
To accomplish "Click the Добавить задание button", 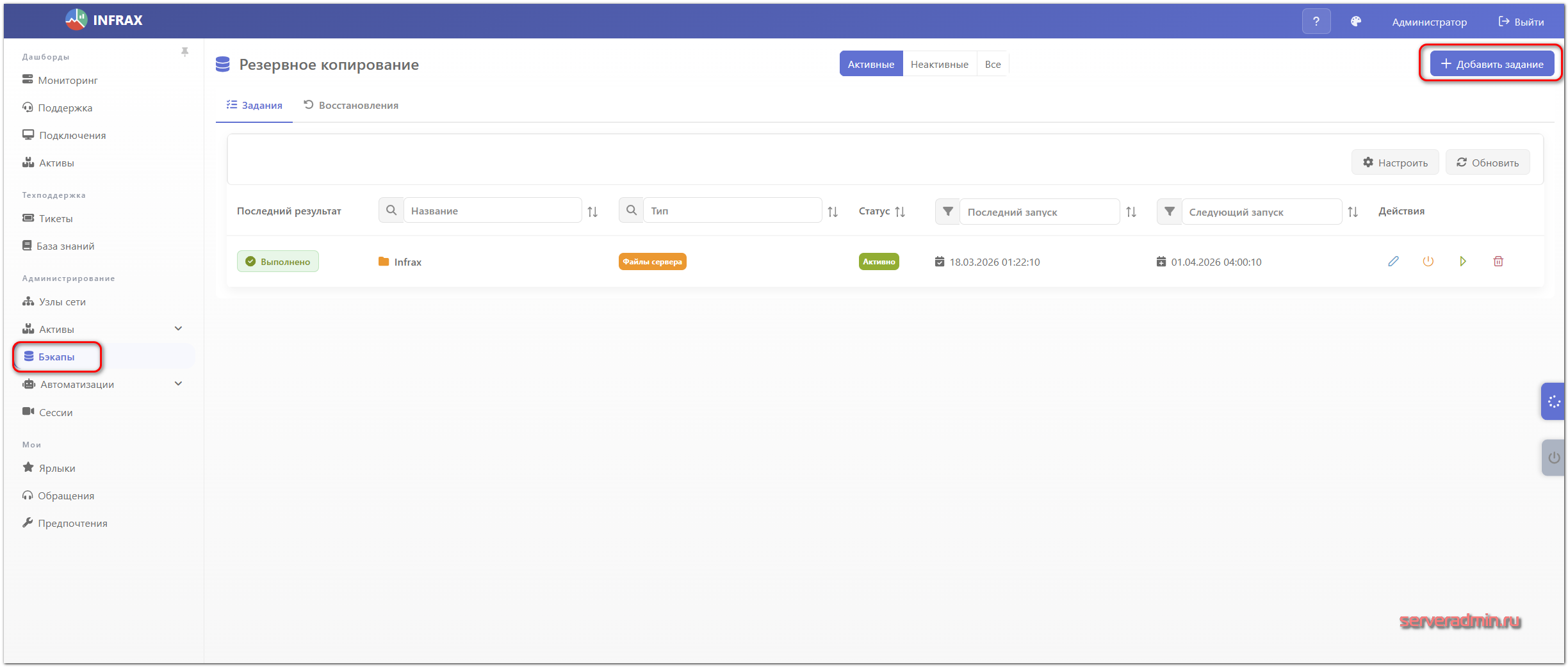I will 1491,64.
